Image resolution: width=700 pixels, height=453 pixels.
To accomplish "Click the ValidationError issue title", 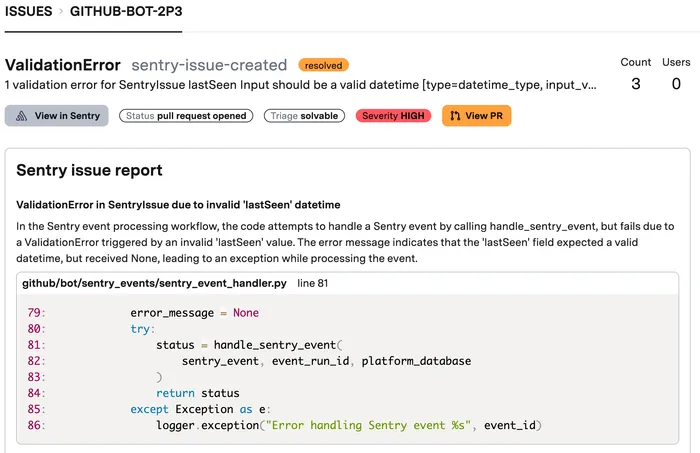I will 63,65.
